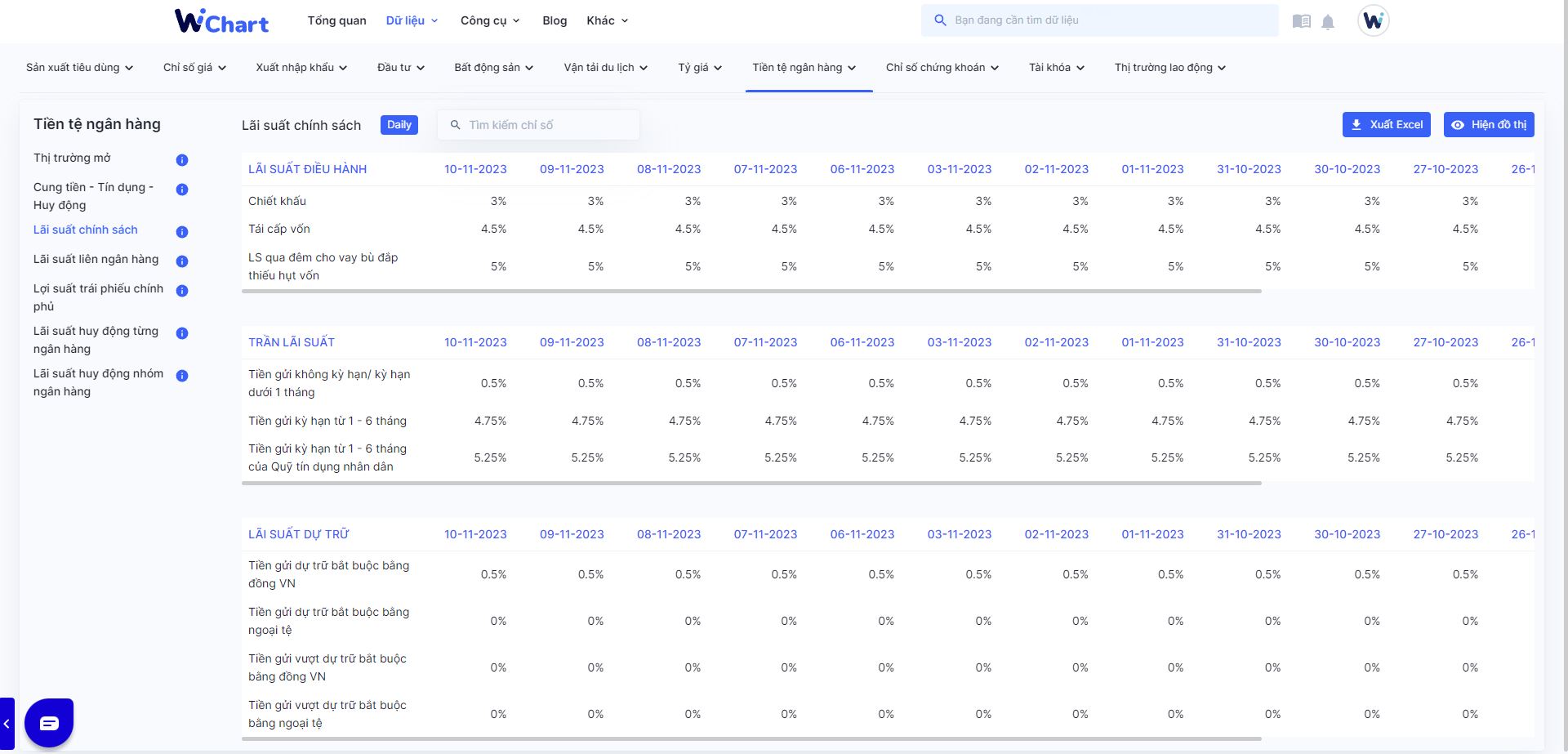Viewport: 1568px width, 754px height.
Task: Click Tiền gửi không kỳ hạn row label
Action: coord(329,383)
